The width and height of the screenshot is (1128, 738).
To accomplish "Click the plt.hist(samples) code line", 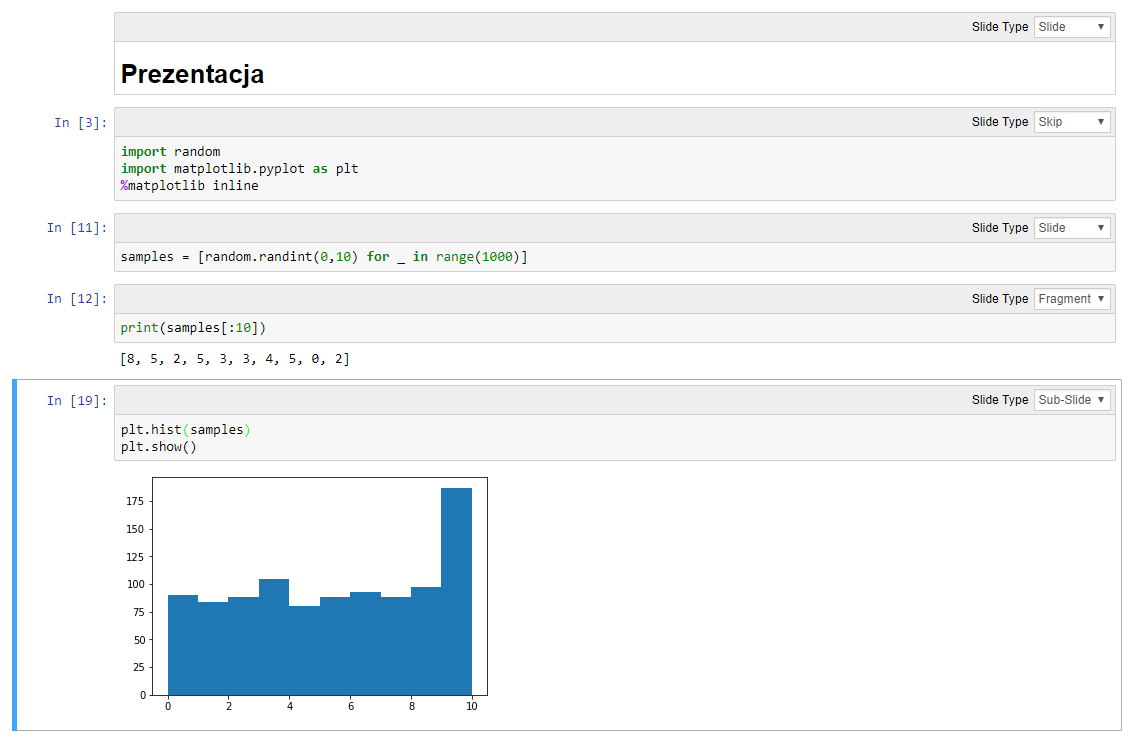I will click(186, 429).
